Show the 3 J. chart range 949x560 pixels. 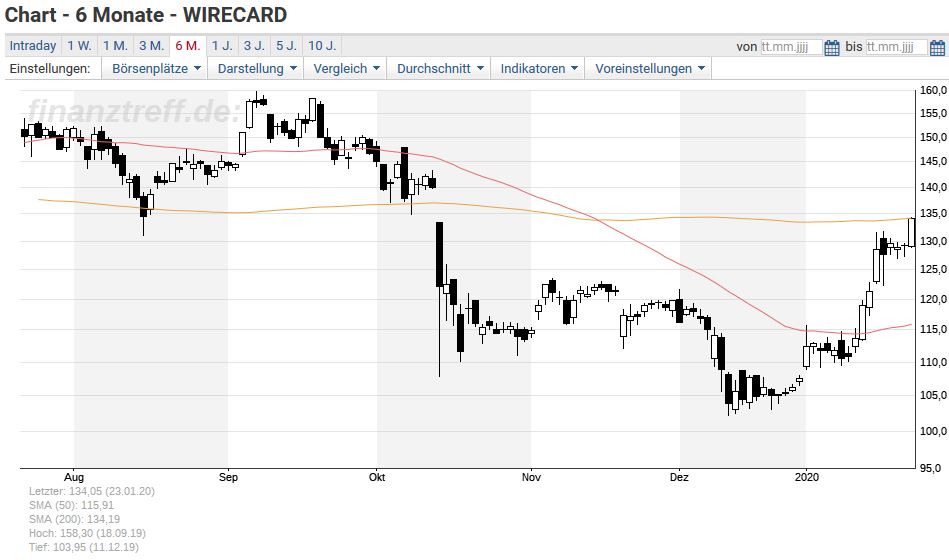pos(254,46)
